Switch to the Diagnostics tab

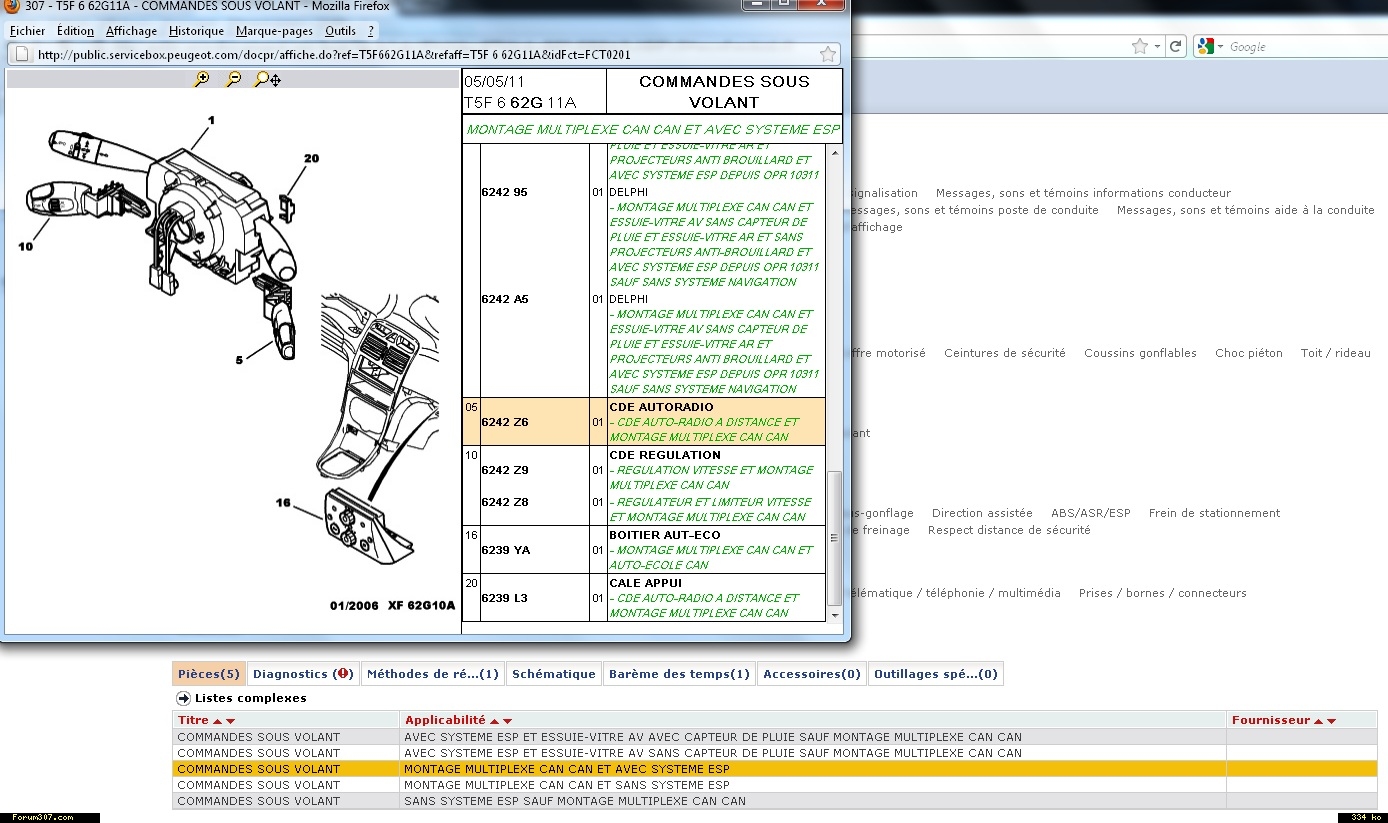click(302, 674)
